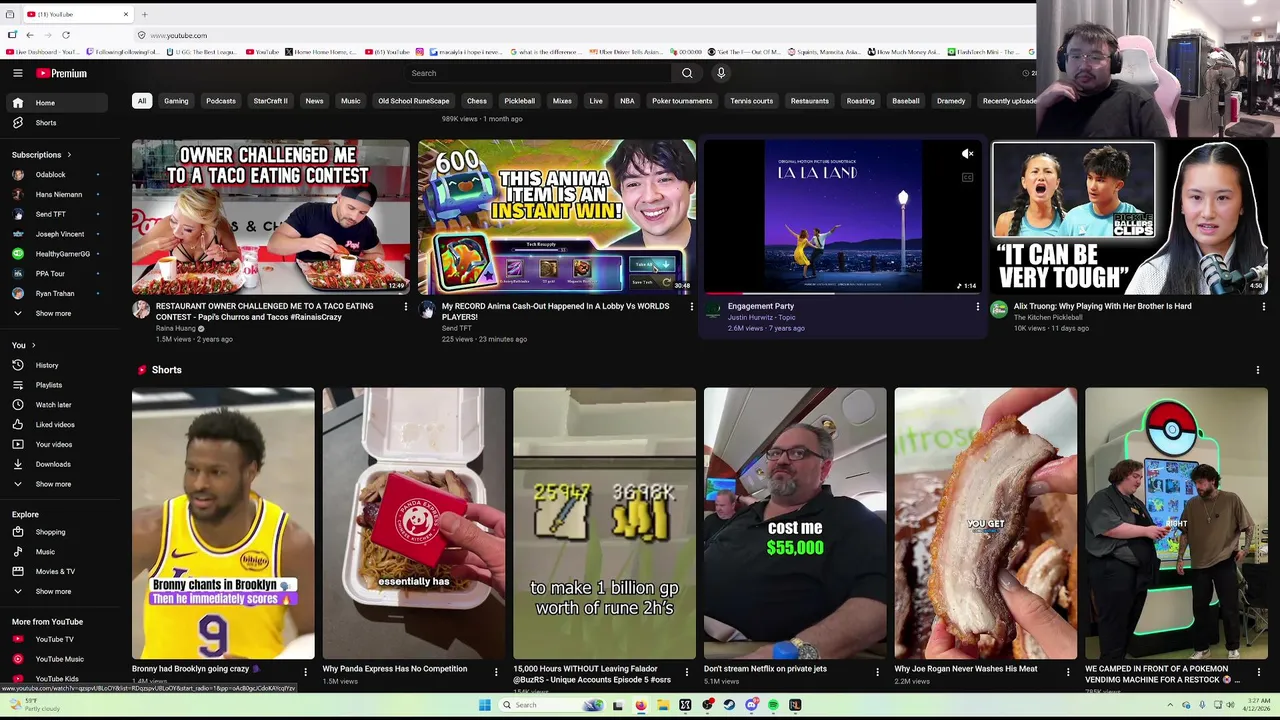Open options for Panda Express short
The height and width of the screenshot is (720, 1280).
(496, 672)
